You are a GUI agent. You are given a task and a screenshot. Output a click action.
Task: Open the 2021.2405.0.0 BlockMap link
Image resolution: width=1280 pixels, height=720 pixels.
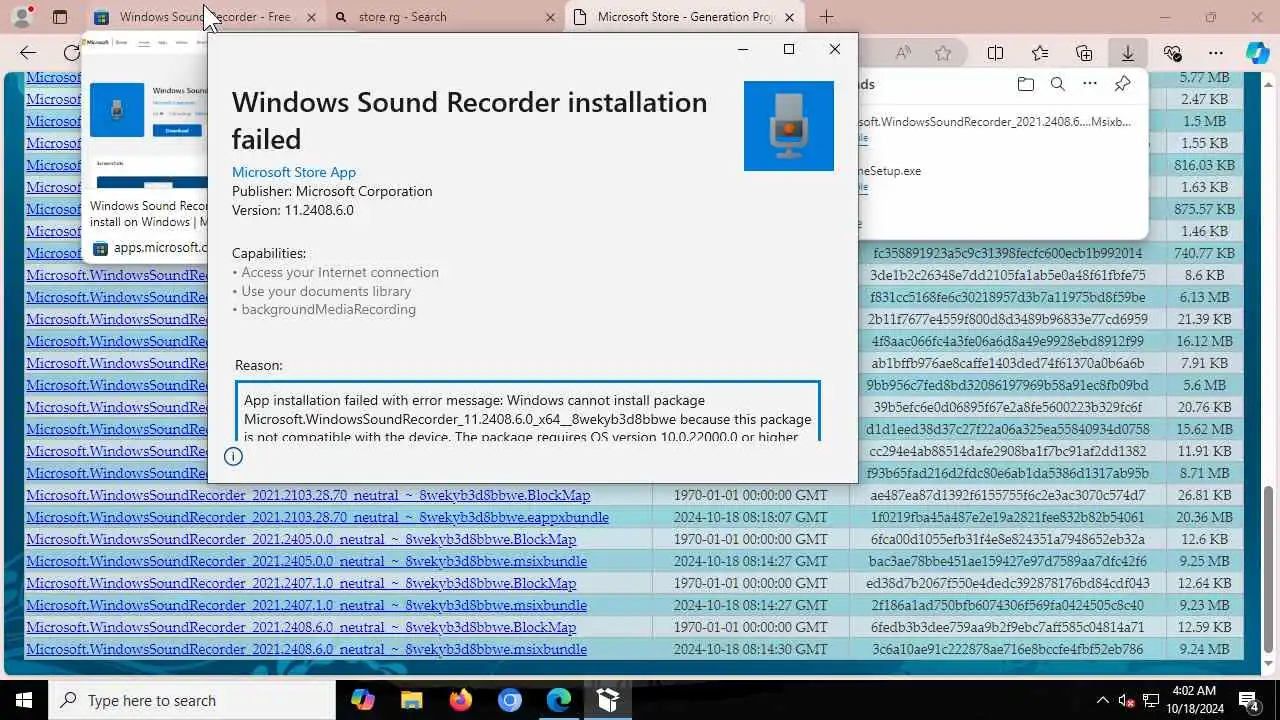coord(301,539)
